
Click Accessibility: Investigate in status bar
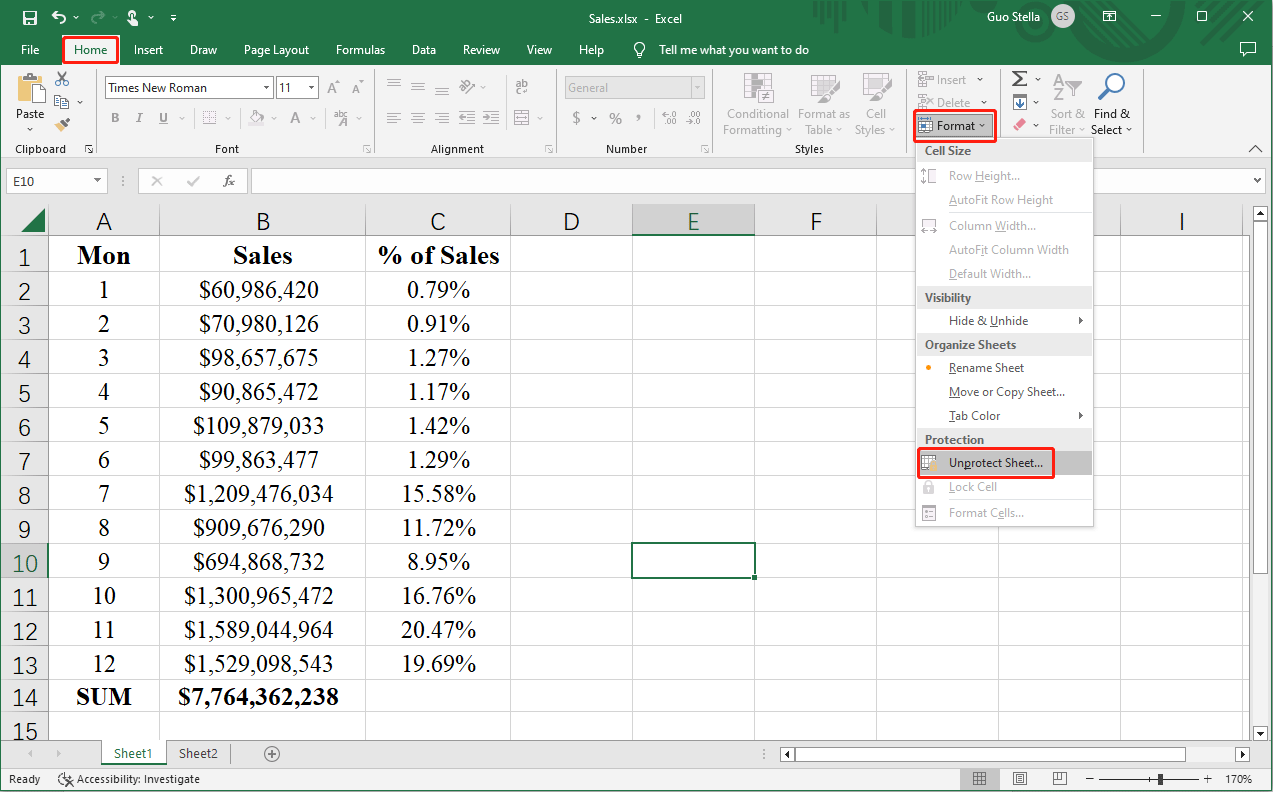(129, 779)
